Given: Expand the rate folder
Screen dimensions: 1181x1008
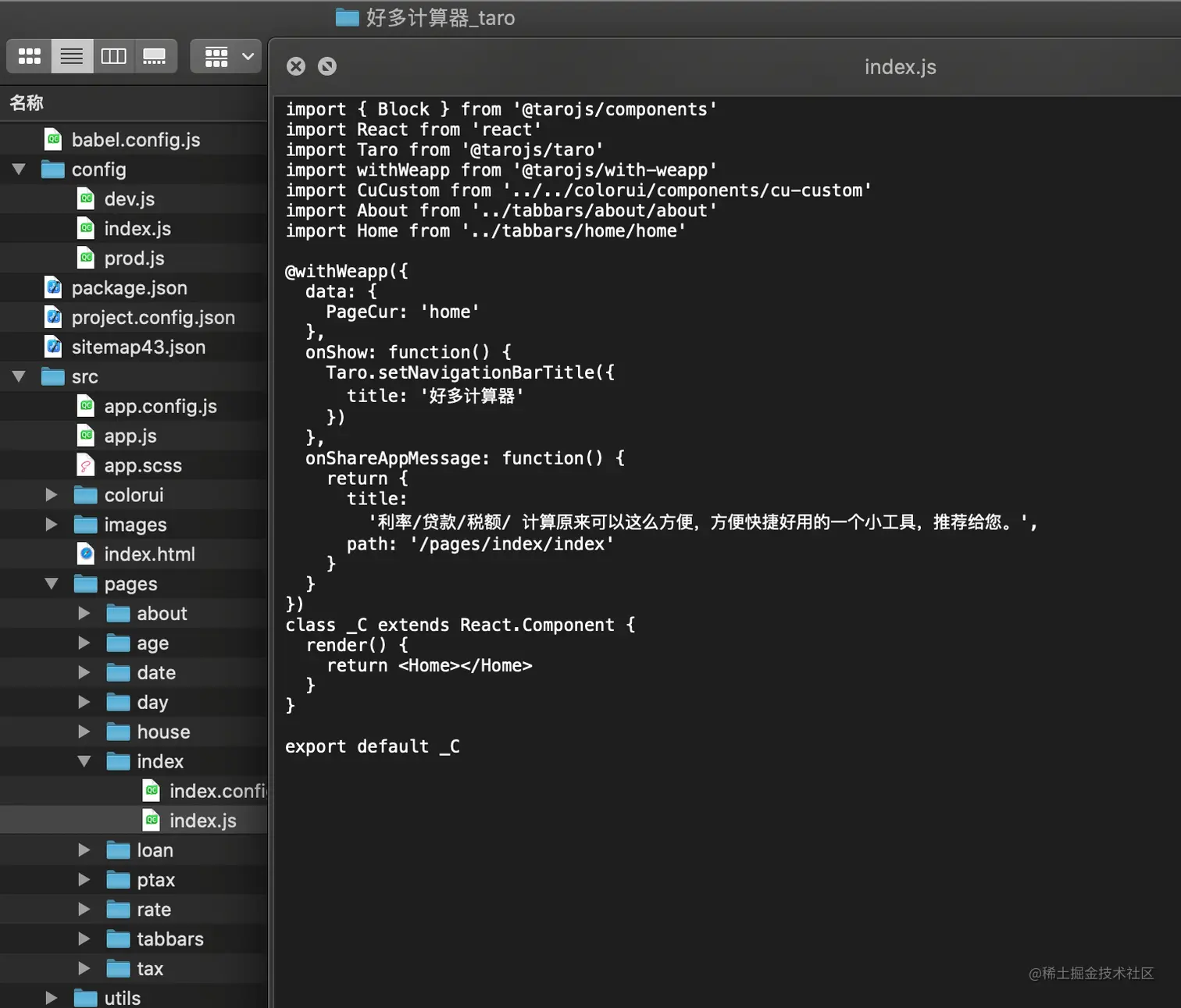Looking at the screenshot, I should coord(84,910).
